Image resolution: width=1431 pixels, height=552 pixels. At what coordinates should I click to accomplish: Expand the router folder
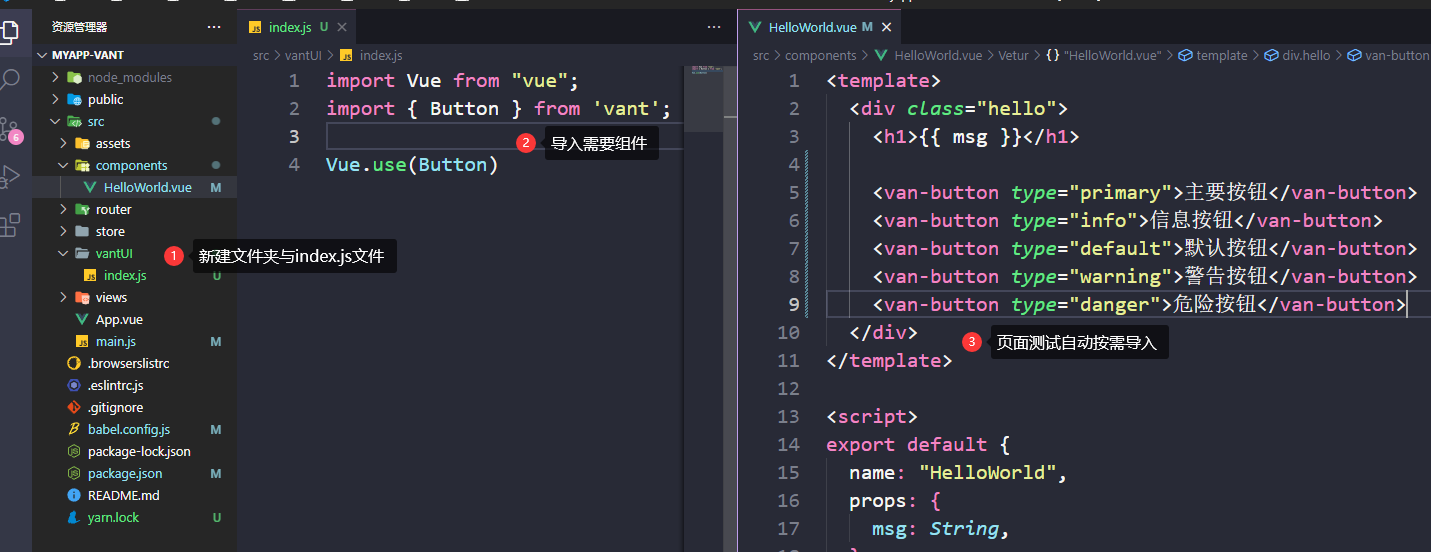(x=113, y=209)
